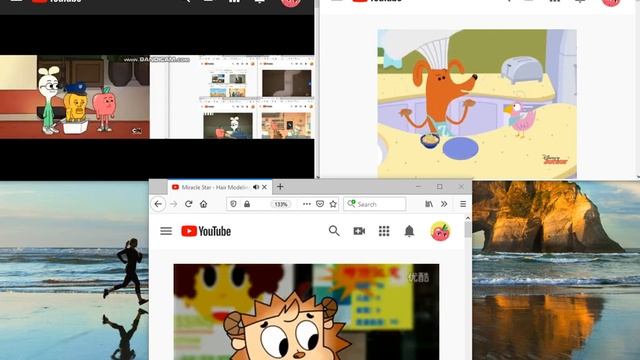The width and height of the screenshot is (640, 360).
Task: Show site security info via the lock icon
Action: [x=247, y=204]
